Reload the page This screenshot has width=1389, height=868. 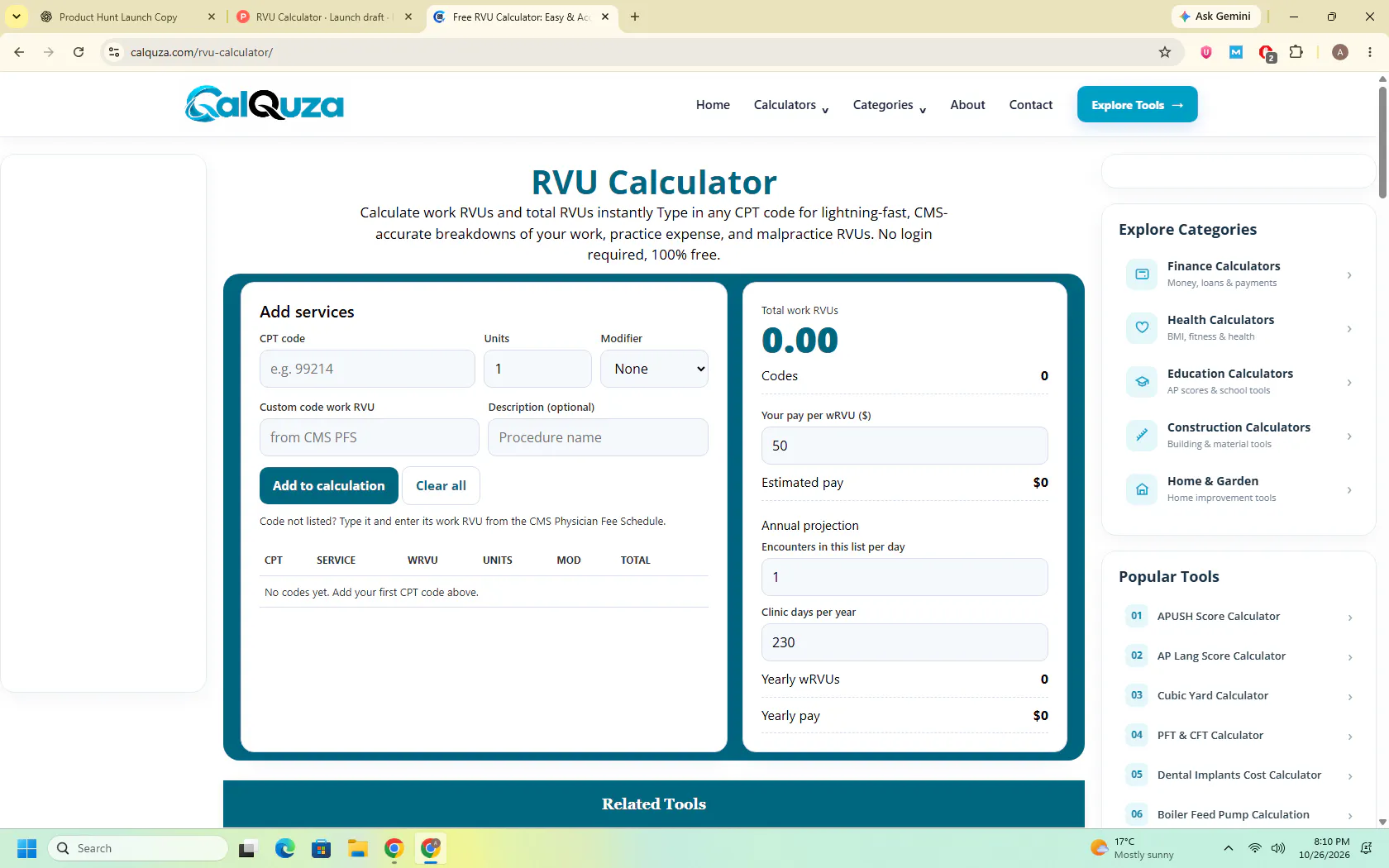(x=79, y=52)
